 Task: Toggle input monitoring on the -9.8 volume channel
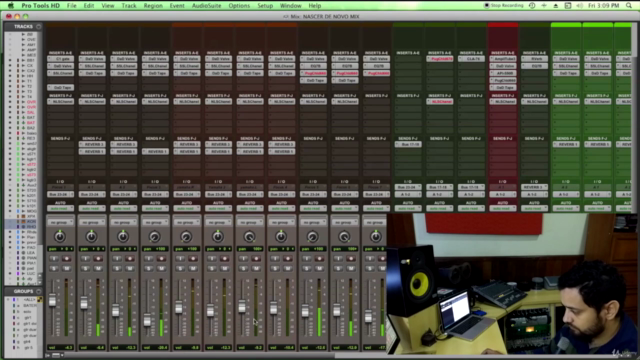pyautogui.click(x=180, y=258)
